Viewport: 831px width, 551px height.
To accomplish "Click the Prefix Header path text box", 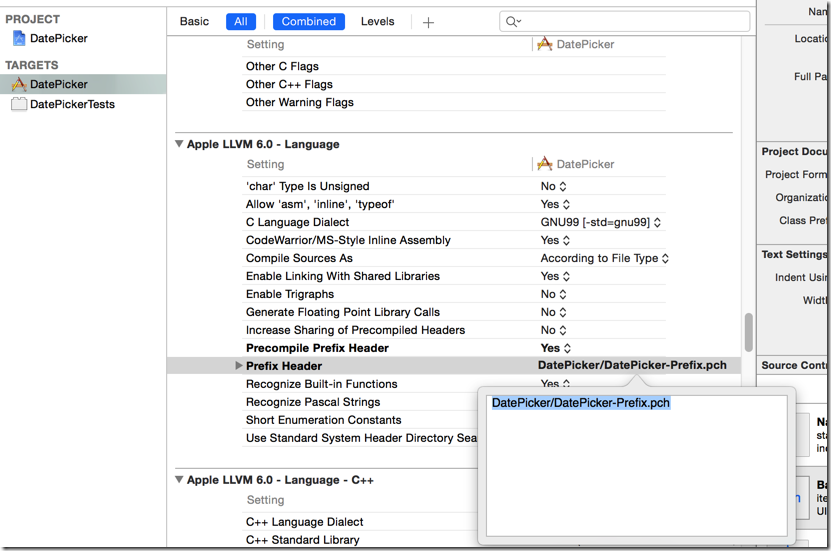I will (x=635, y=465).
